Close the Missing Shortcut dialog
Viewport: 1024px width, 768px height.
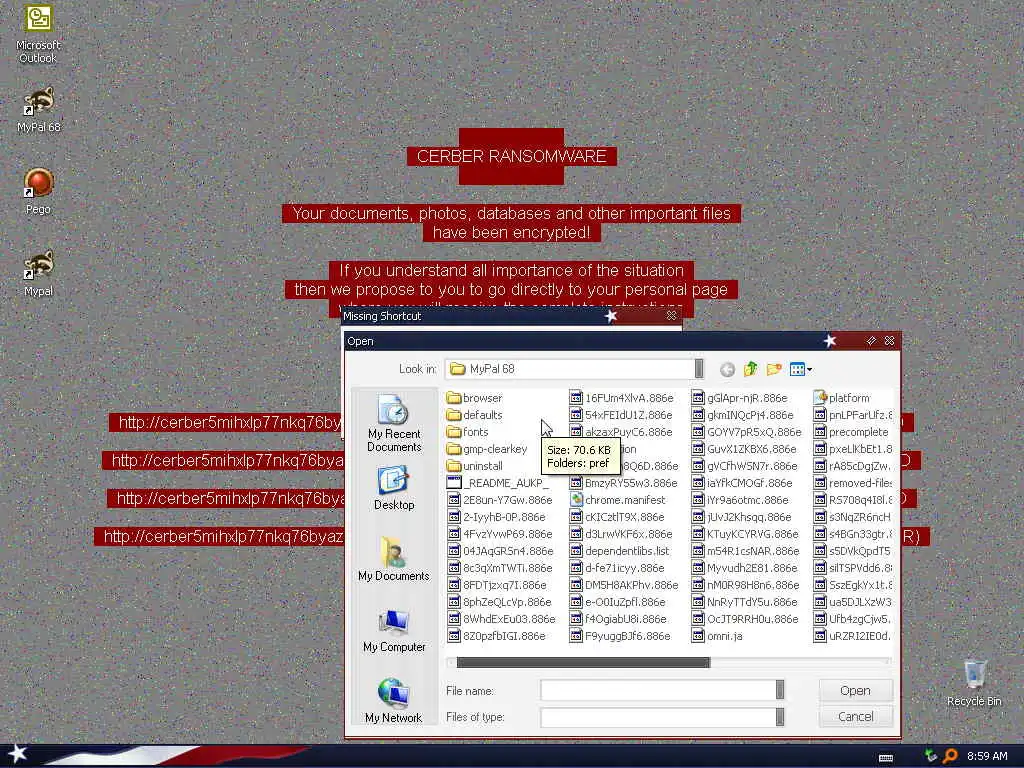click(x=671, y=316)
